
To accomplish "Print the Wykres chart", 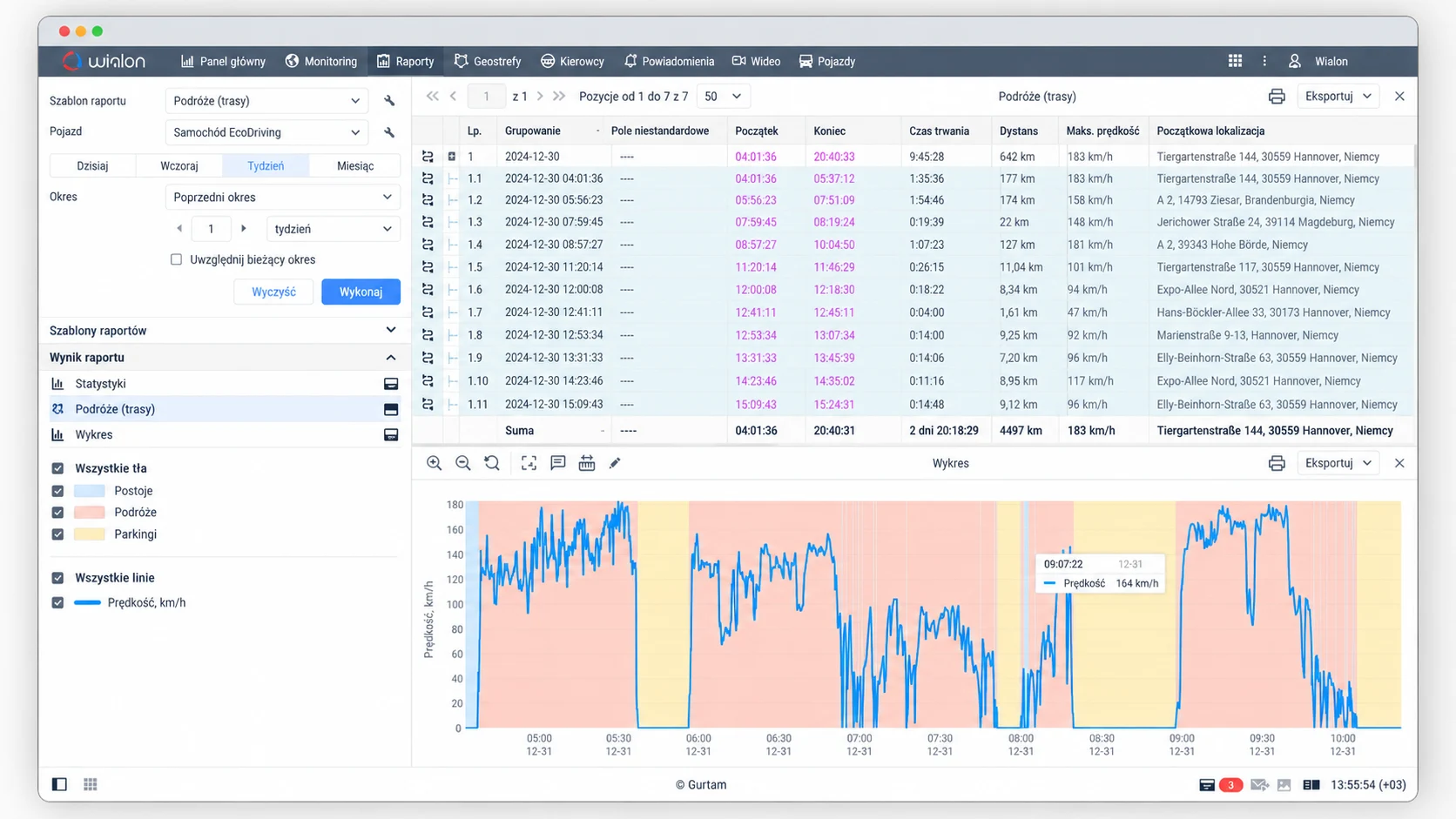I will click(1277, 463).
